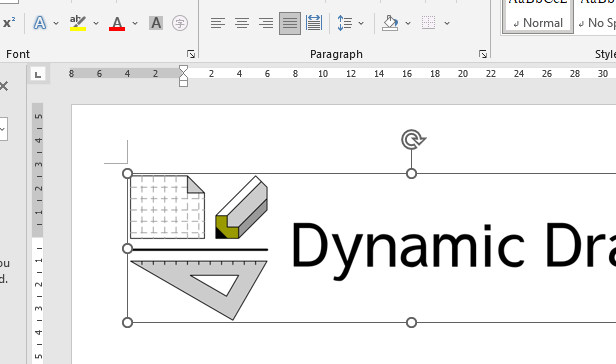Click top-left resize handle of text box
The height and width of the screenshot is (364, 616).
127,174
